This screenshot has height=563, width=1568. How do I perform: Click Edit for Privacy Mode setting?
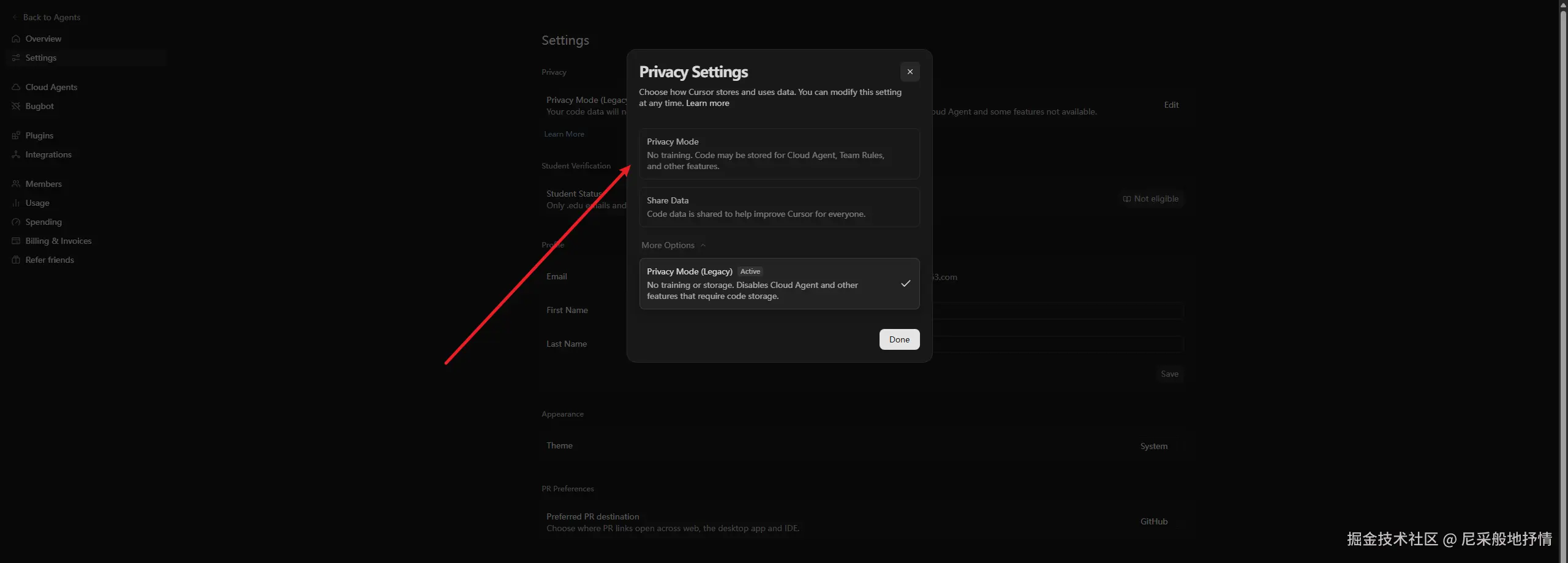[1171, 105]
